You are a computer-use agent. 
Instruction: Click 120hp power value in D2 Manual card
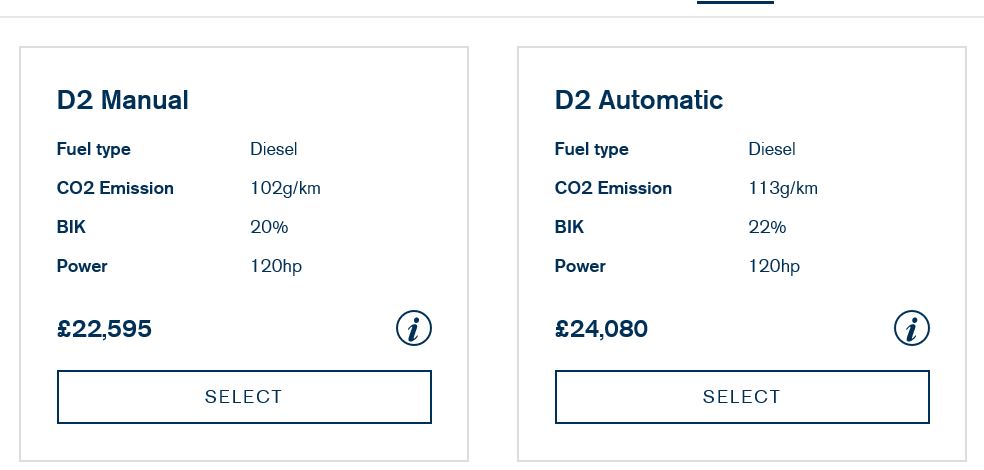click(x=276, y=266)
